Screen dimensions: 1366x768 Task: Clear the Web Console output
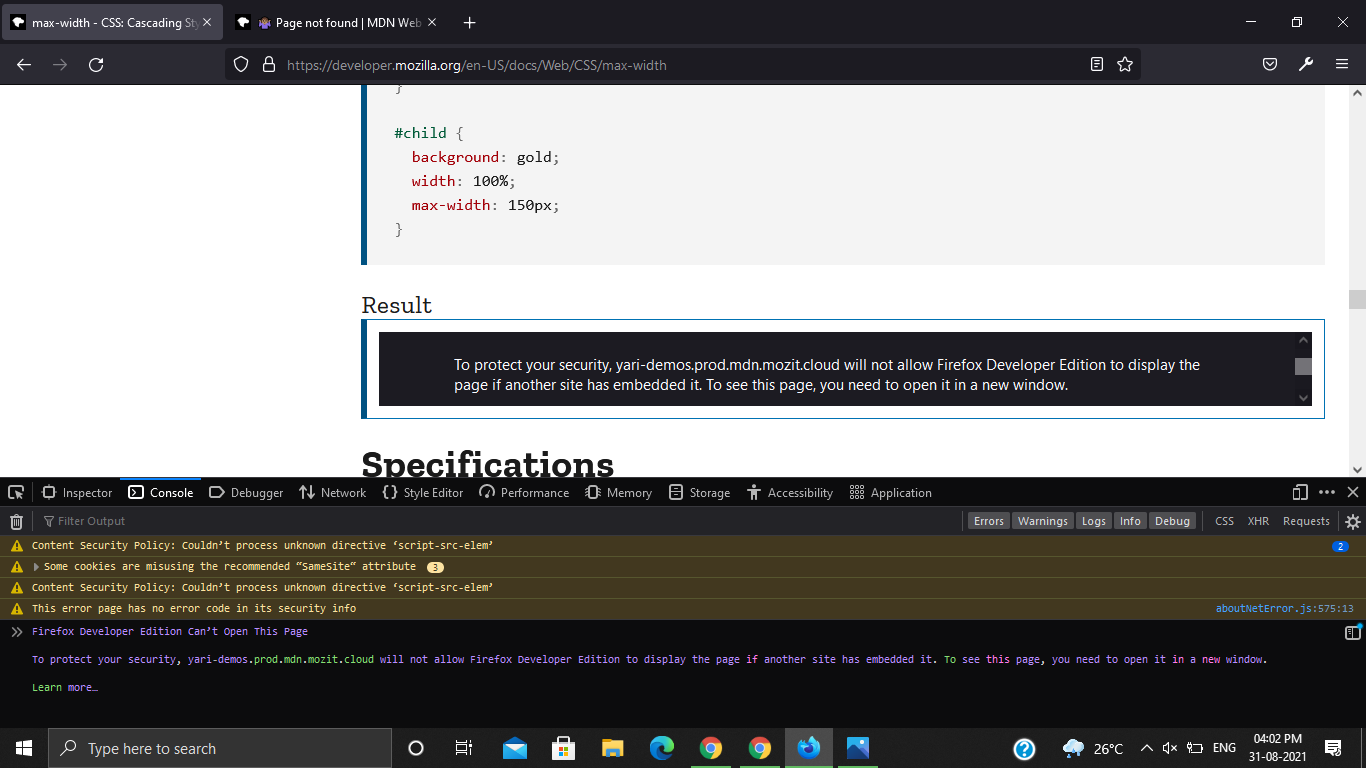click(x=16, y=520)
